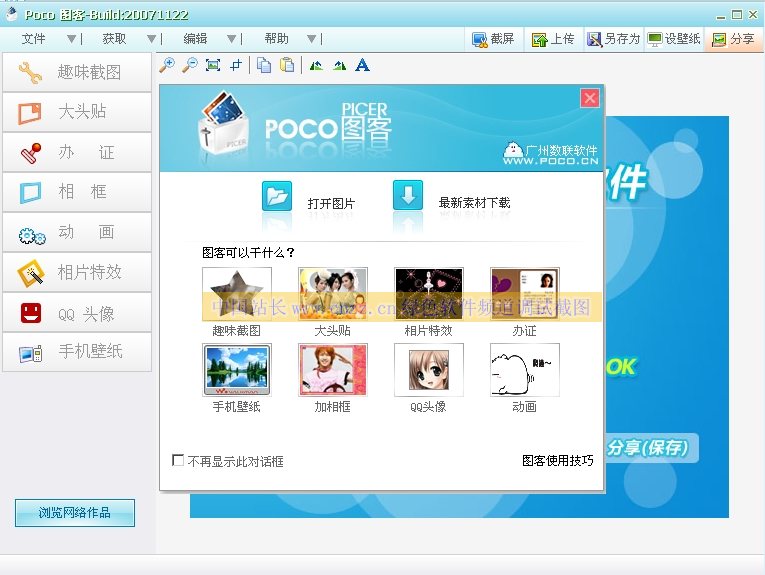Click the 打开图片 folder icon

tap(277, 196)
